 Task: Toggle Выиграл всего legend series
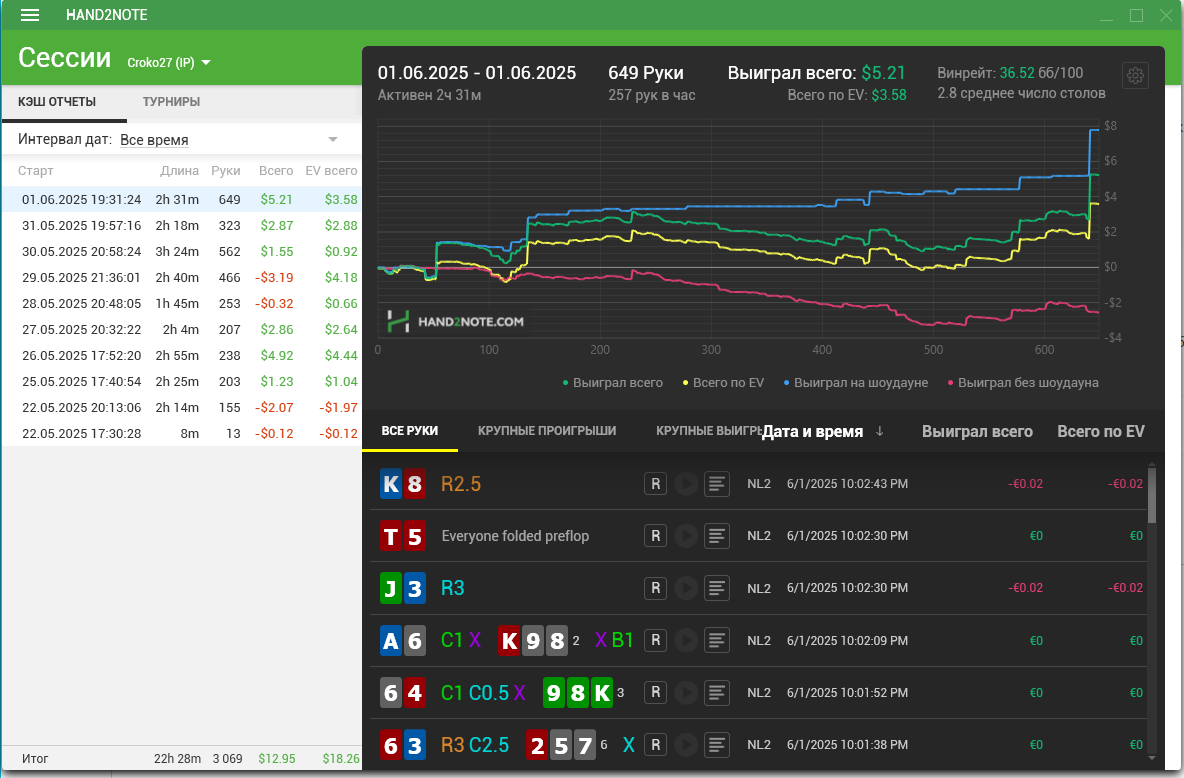pyautogui.click(x=612, y=382)
